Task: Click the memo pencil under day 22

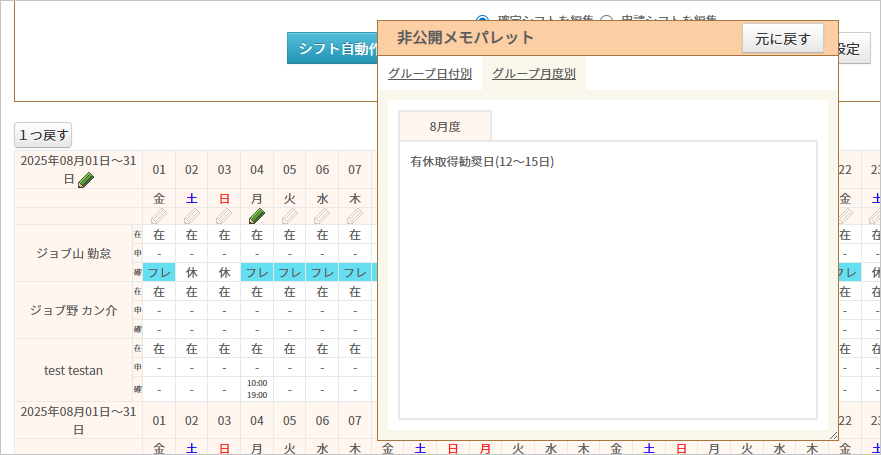Action: (845, 216)
